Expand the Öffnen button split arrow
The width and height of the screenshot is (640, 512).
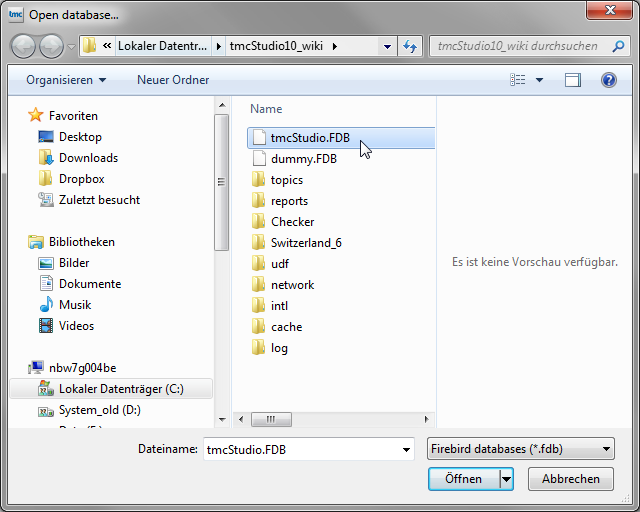tap(506, 479)
